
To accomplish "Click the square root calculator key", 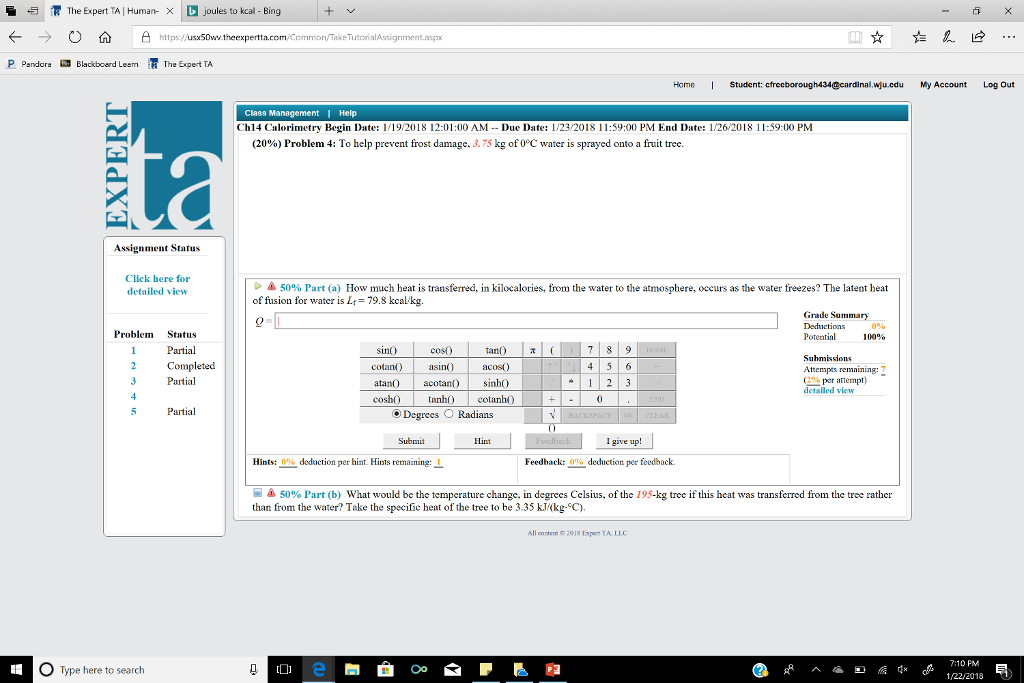I will point(552,415).
